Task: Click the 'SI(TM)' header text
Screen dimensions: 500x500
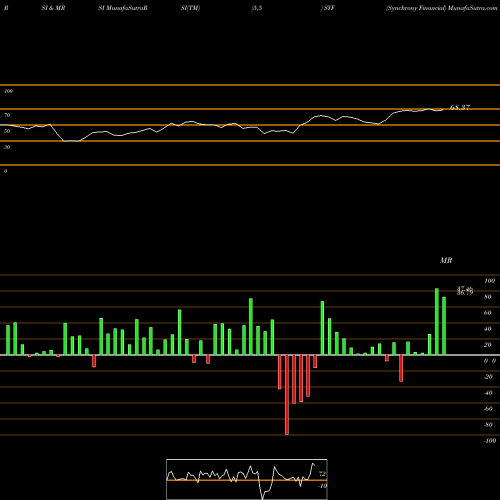Action: tap(190, 8)
